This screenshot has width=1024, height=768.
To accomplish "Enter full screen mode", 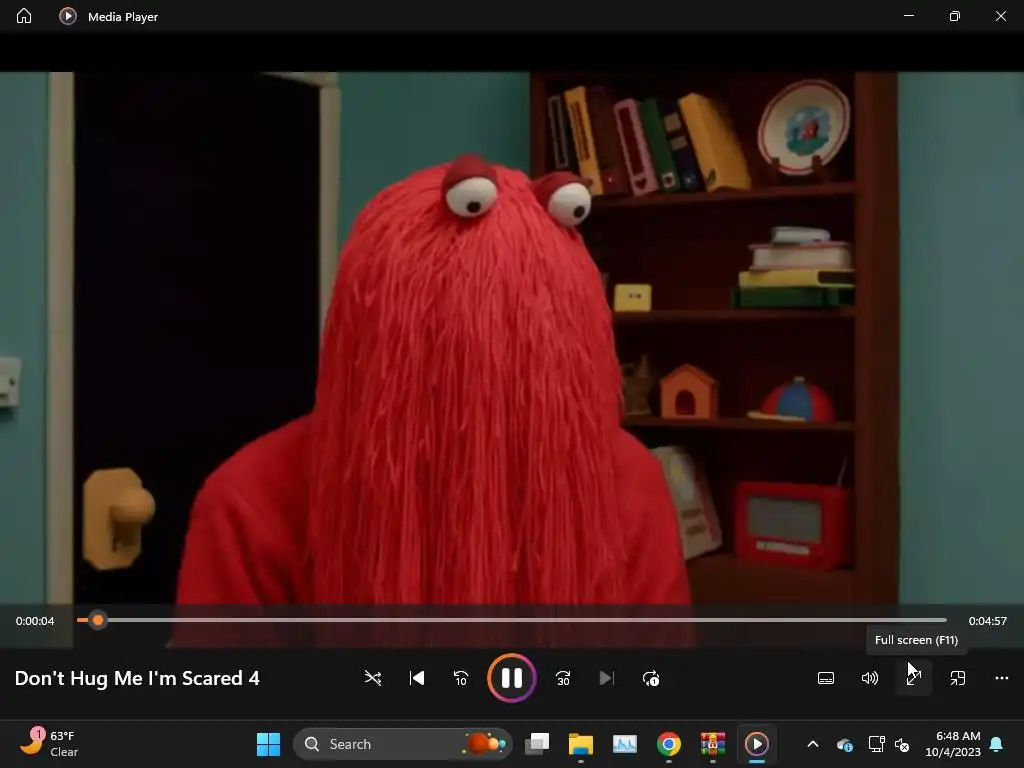I will (x=914, y=679).
